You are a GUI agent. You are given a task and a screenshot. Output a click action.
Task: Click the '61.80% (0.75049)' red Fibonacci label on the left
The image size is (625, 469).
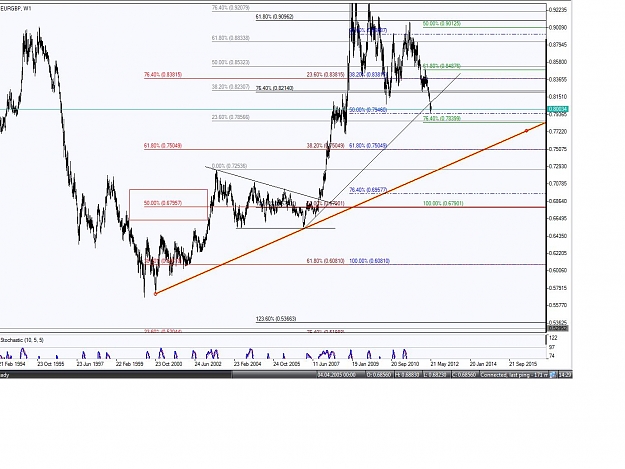click(x=163, y=146)
